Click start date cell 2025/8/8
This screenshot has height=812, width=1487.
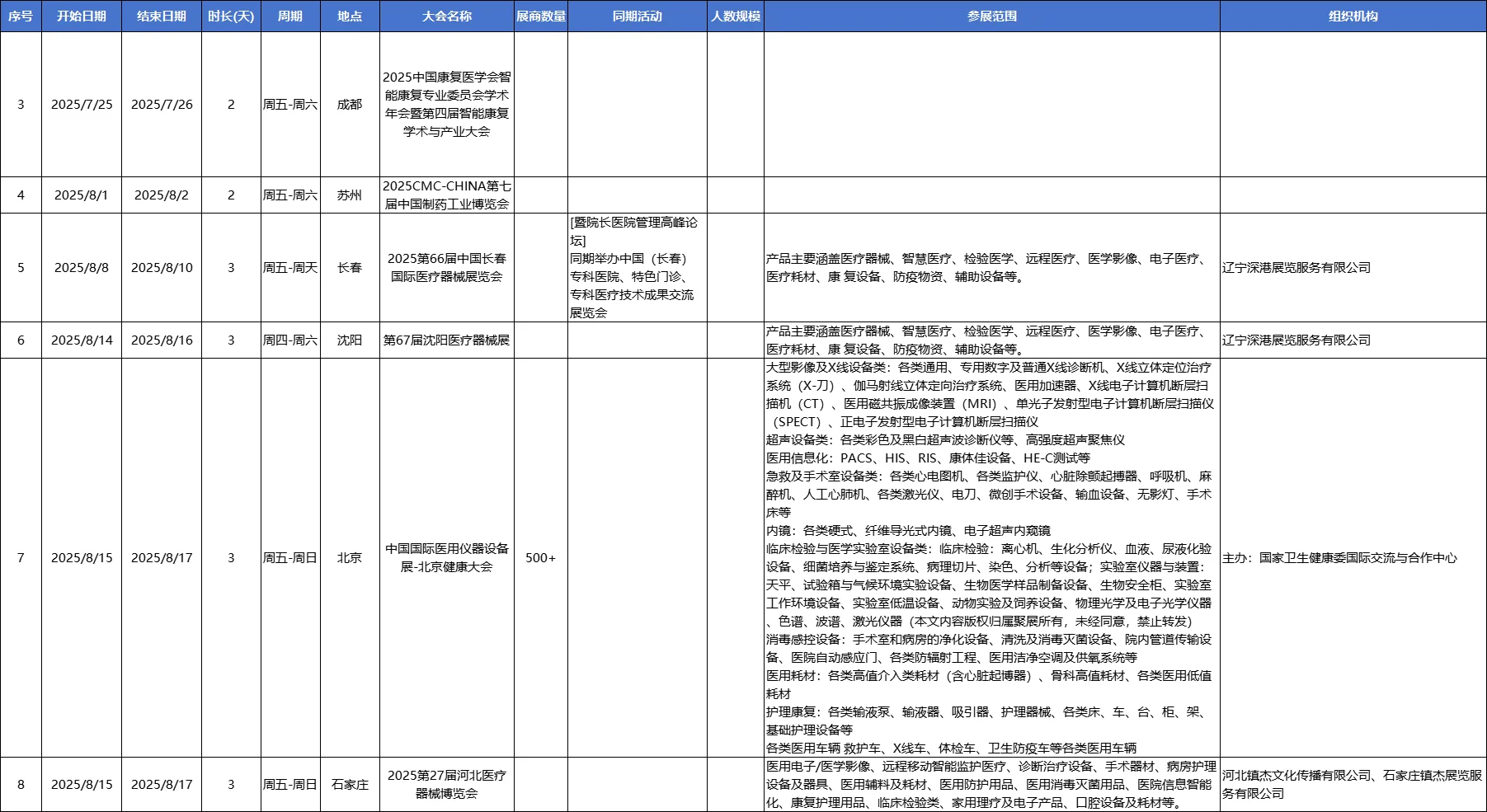[82, 268]
